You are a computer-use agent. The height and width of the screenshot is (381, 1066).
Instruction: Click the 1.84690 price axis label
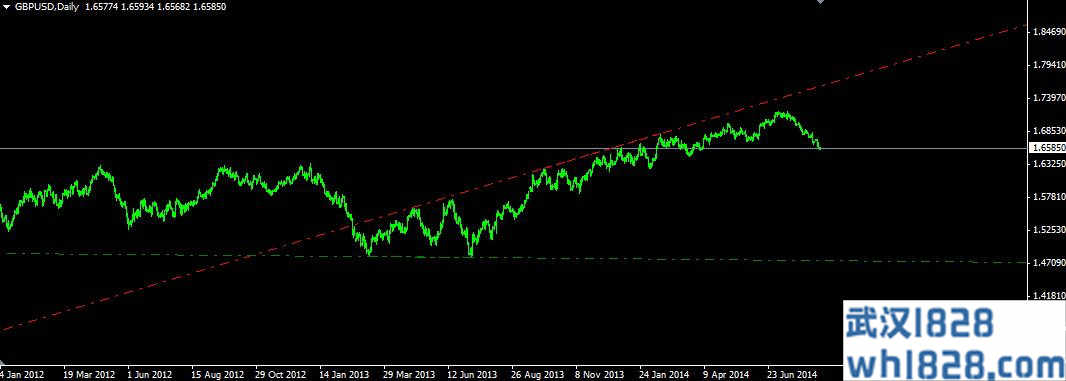1048,32
